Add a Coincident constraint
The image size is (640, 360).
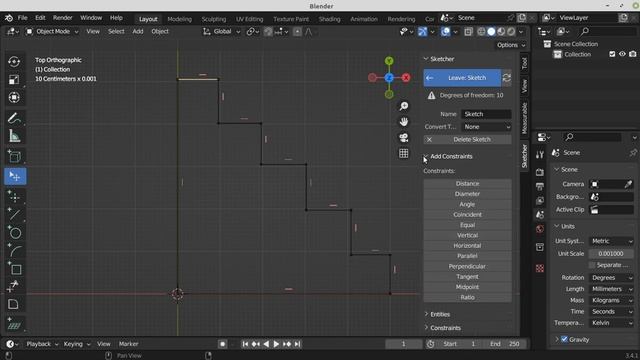pos(467,215)
